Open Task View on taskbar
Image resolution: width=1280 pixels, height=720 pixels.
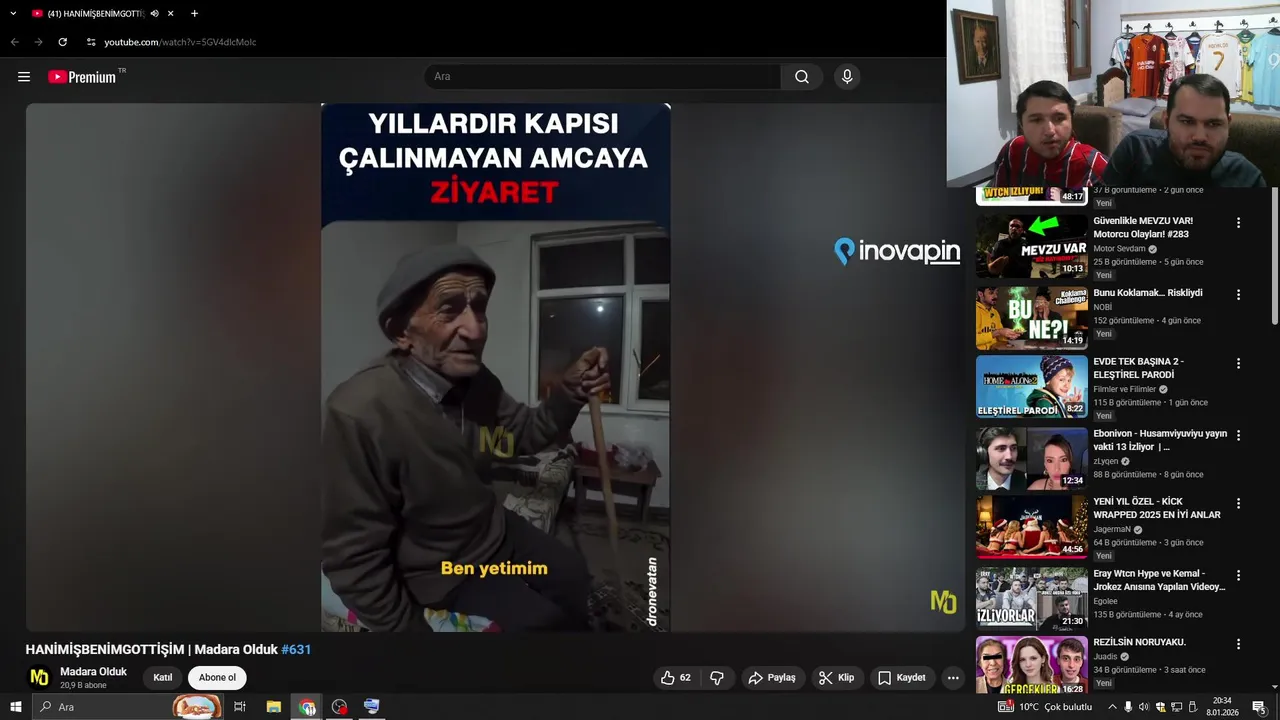tap(240, 707)
